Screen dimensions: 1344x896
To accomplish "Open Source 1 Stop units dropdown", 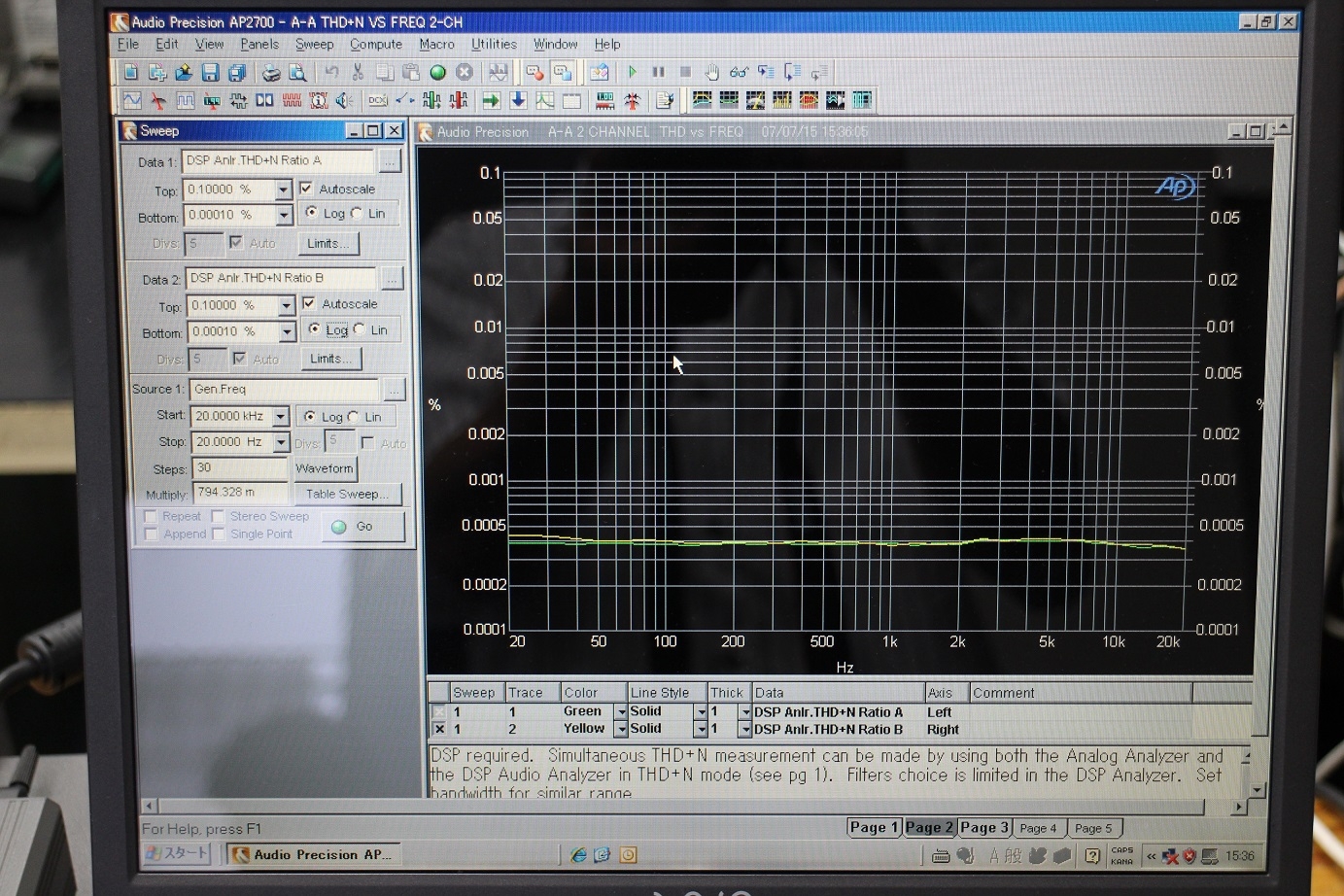I will pyautogui.click(x=281, y=442).
